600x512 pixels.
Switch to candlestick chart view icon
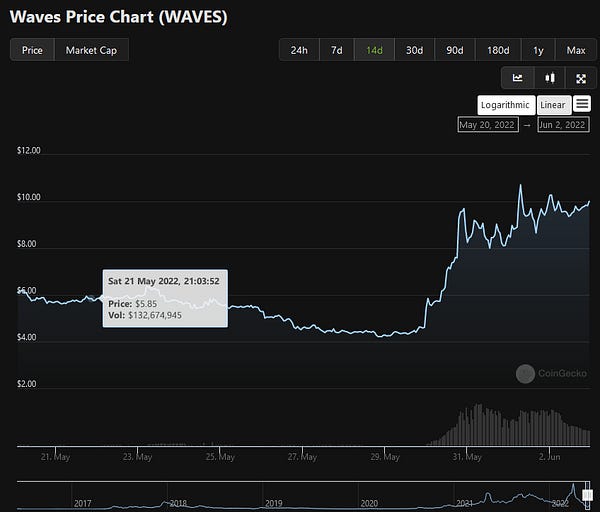coord(550,78)
